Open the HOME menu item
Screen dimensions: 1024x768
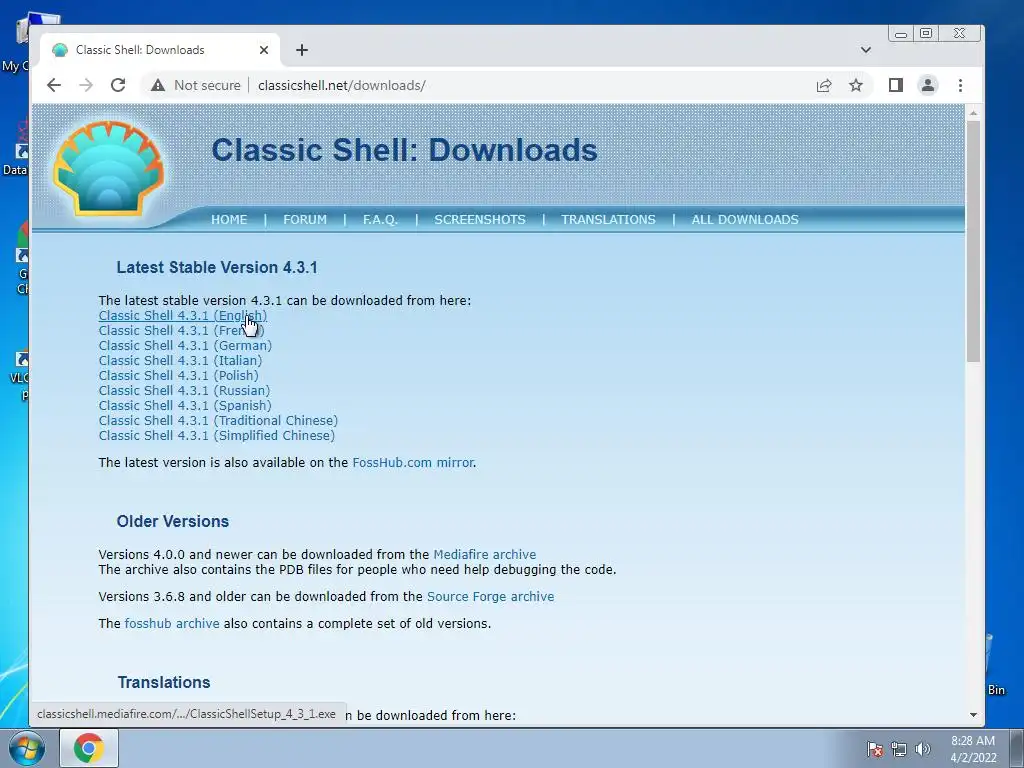229,219
